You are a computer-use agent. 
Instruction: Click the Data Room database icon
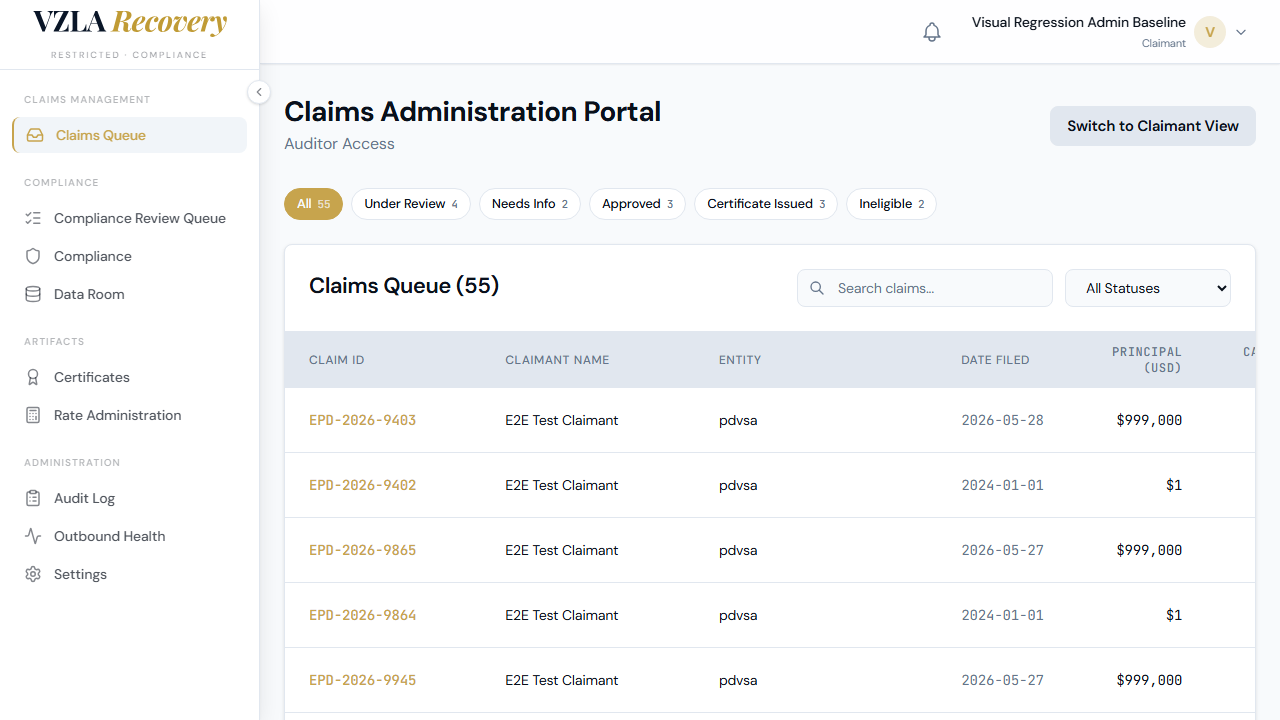click(33, 294)
